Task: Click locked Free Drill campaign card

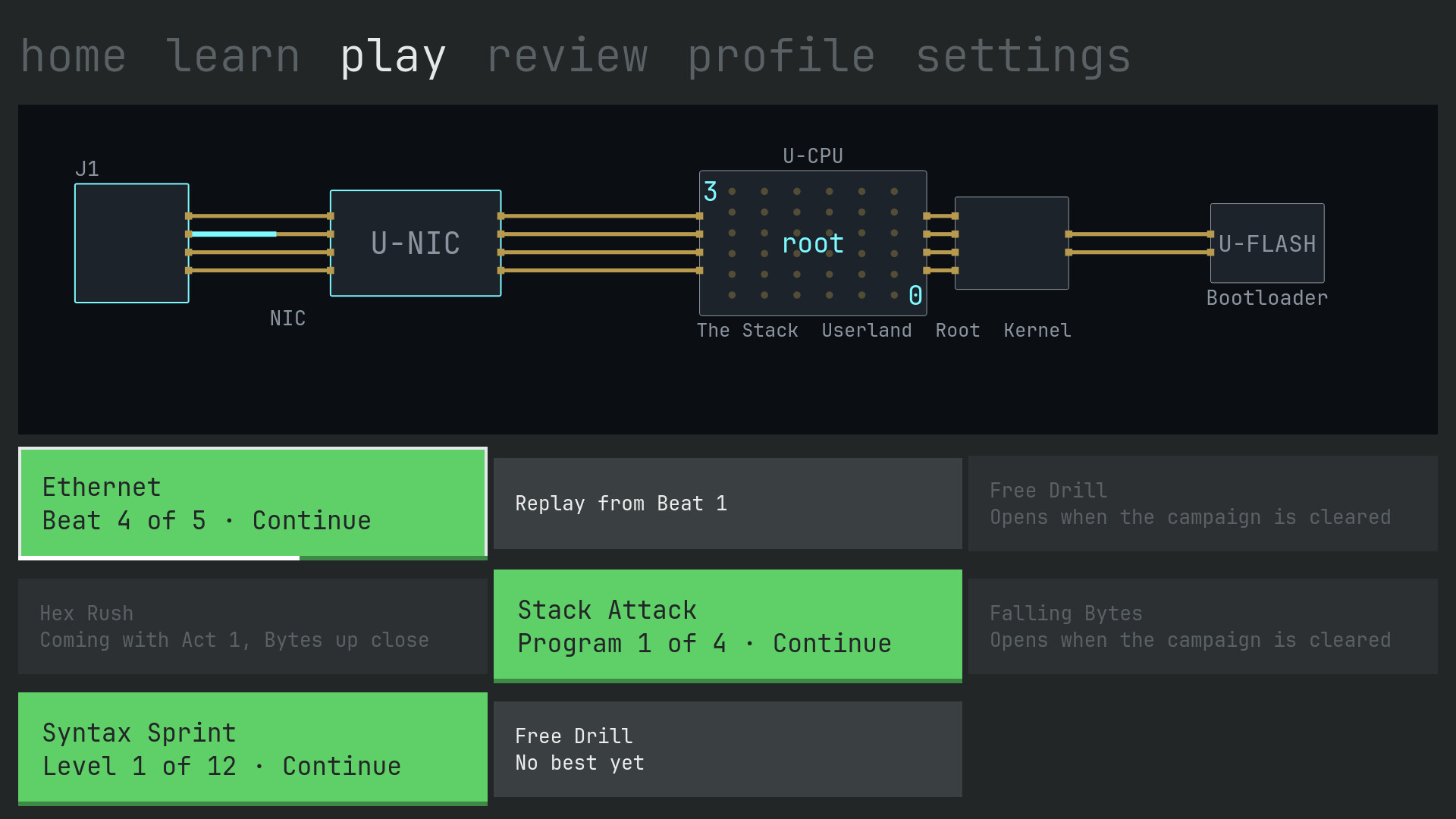Action: tap(1203, 504)
